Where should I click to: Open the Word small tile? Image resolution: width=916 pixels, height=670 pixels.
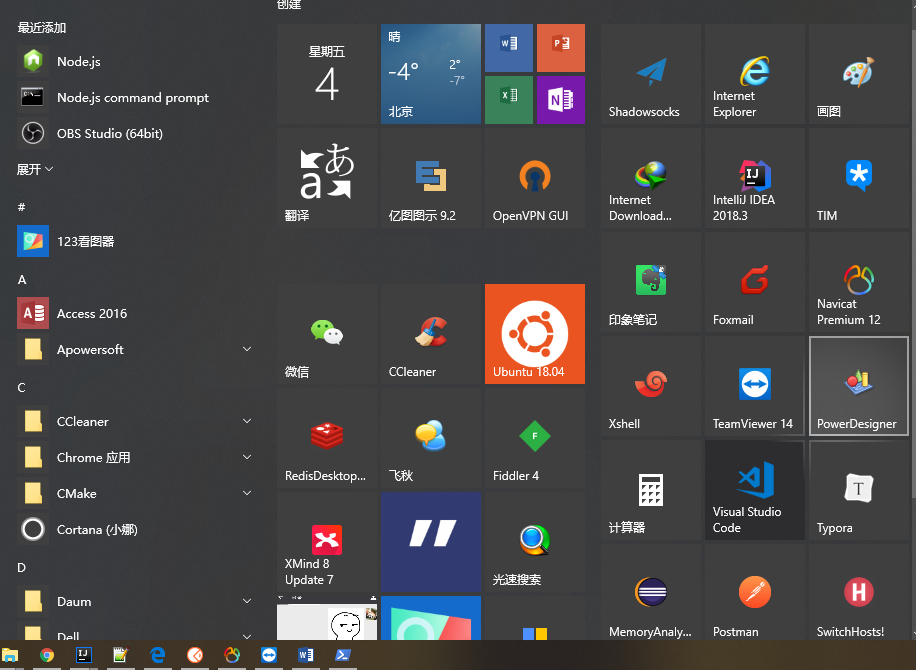pyautogui.click(x=509, y=48)
